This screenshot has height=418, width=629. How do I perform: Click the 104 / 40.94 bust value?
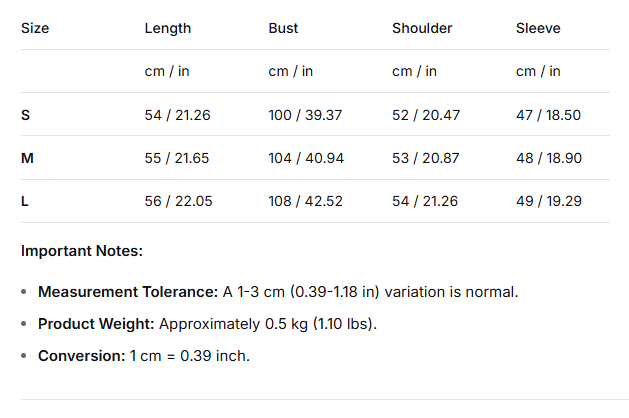click(305, 158)
